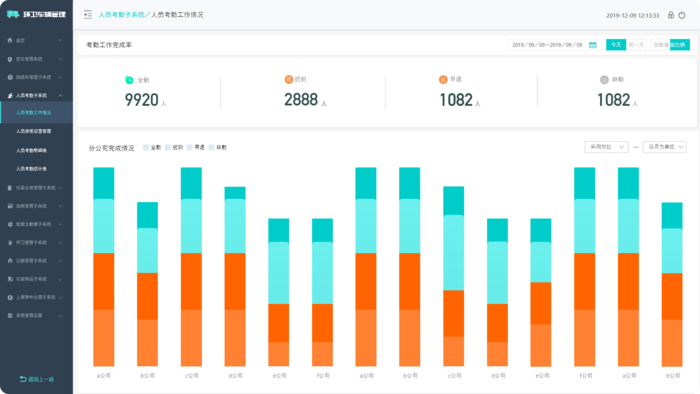Click the 返回上一级 link
The width and height of the screenshot is (700, 394).
37,379
